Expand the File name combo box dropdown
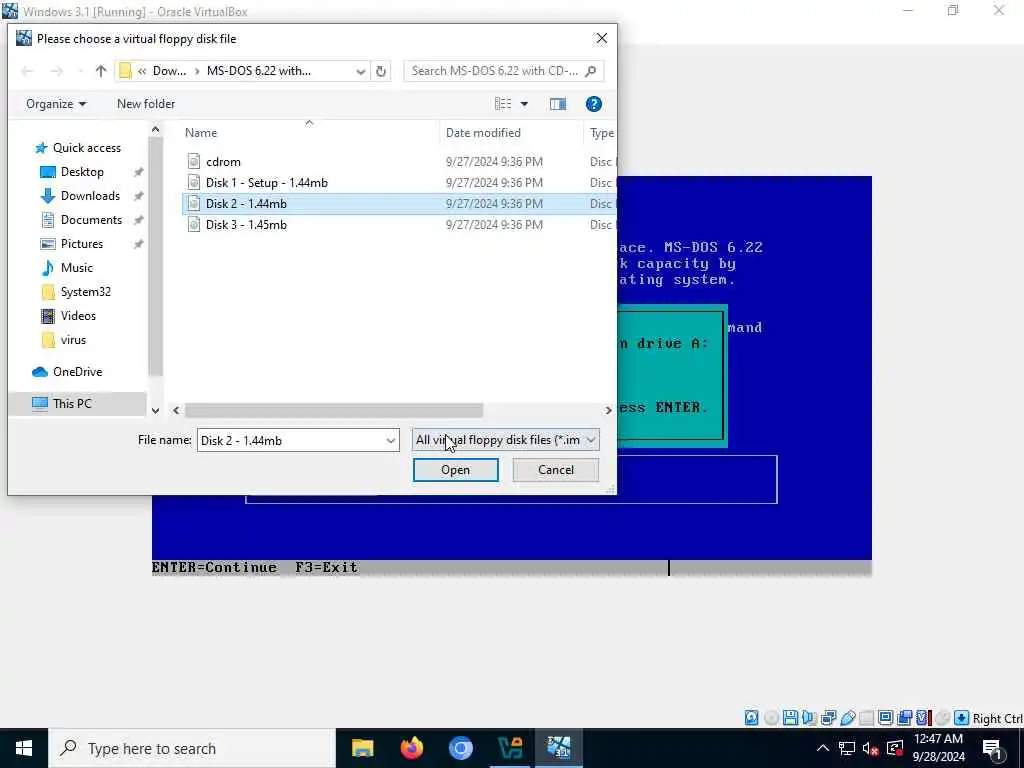Image resolution: width=1024 pixels, height=768 pixels. [391, 440]
